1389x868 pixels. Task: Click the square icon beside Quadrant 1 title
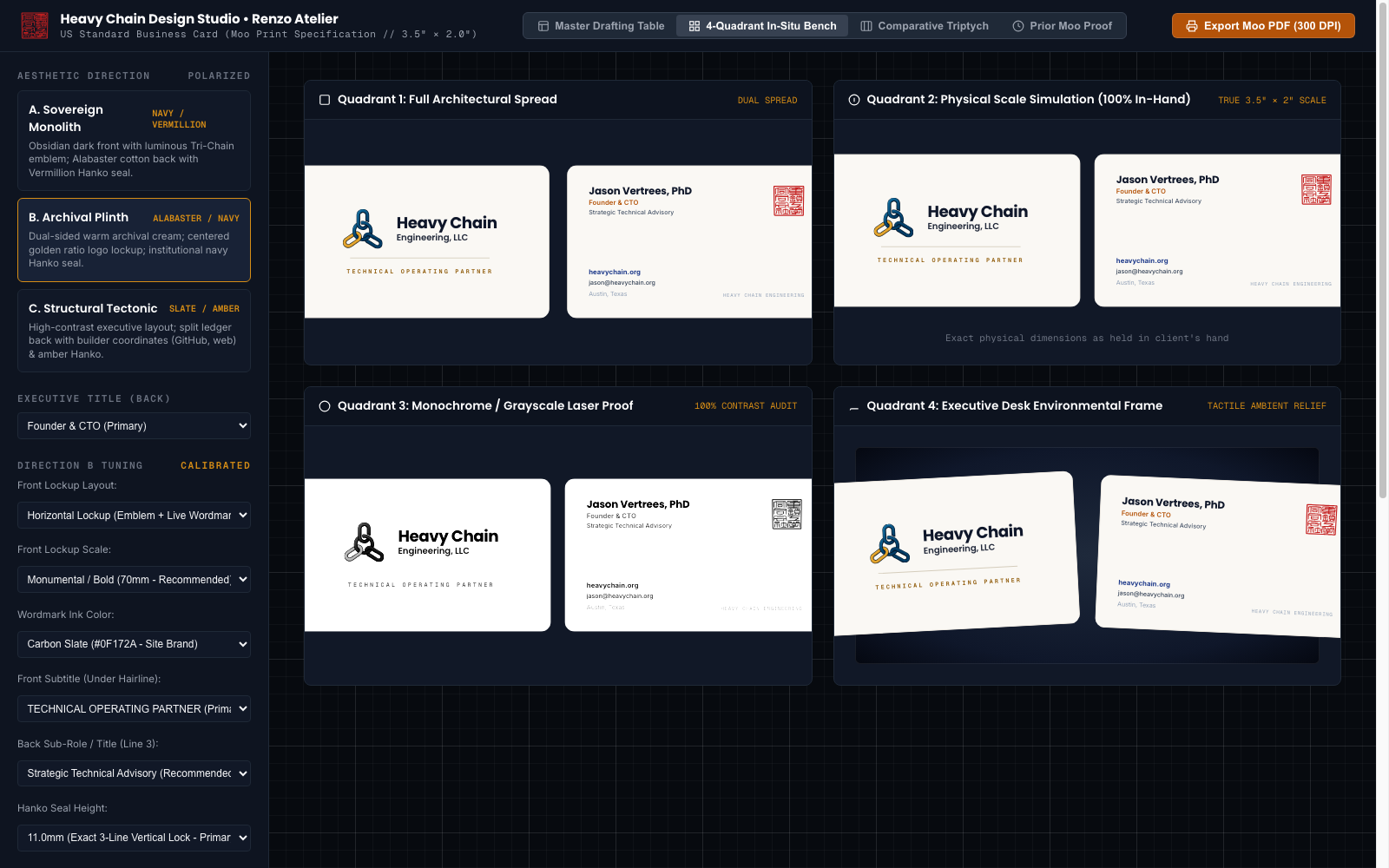[325, 100]
